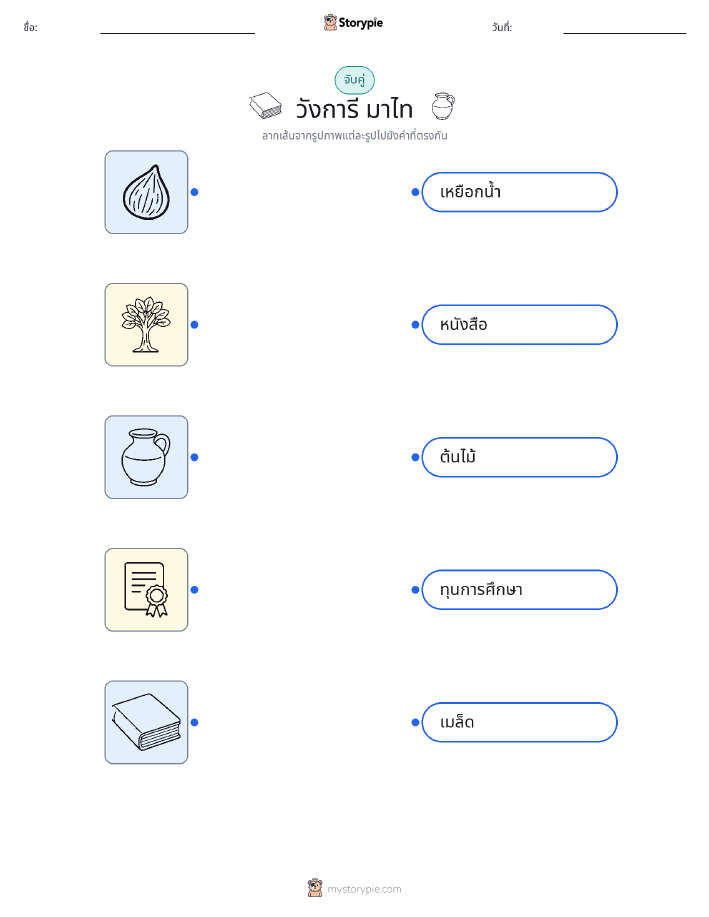Click the small book icon beside title
The image size is (709, 917).
pos(266,105)
